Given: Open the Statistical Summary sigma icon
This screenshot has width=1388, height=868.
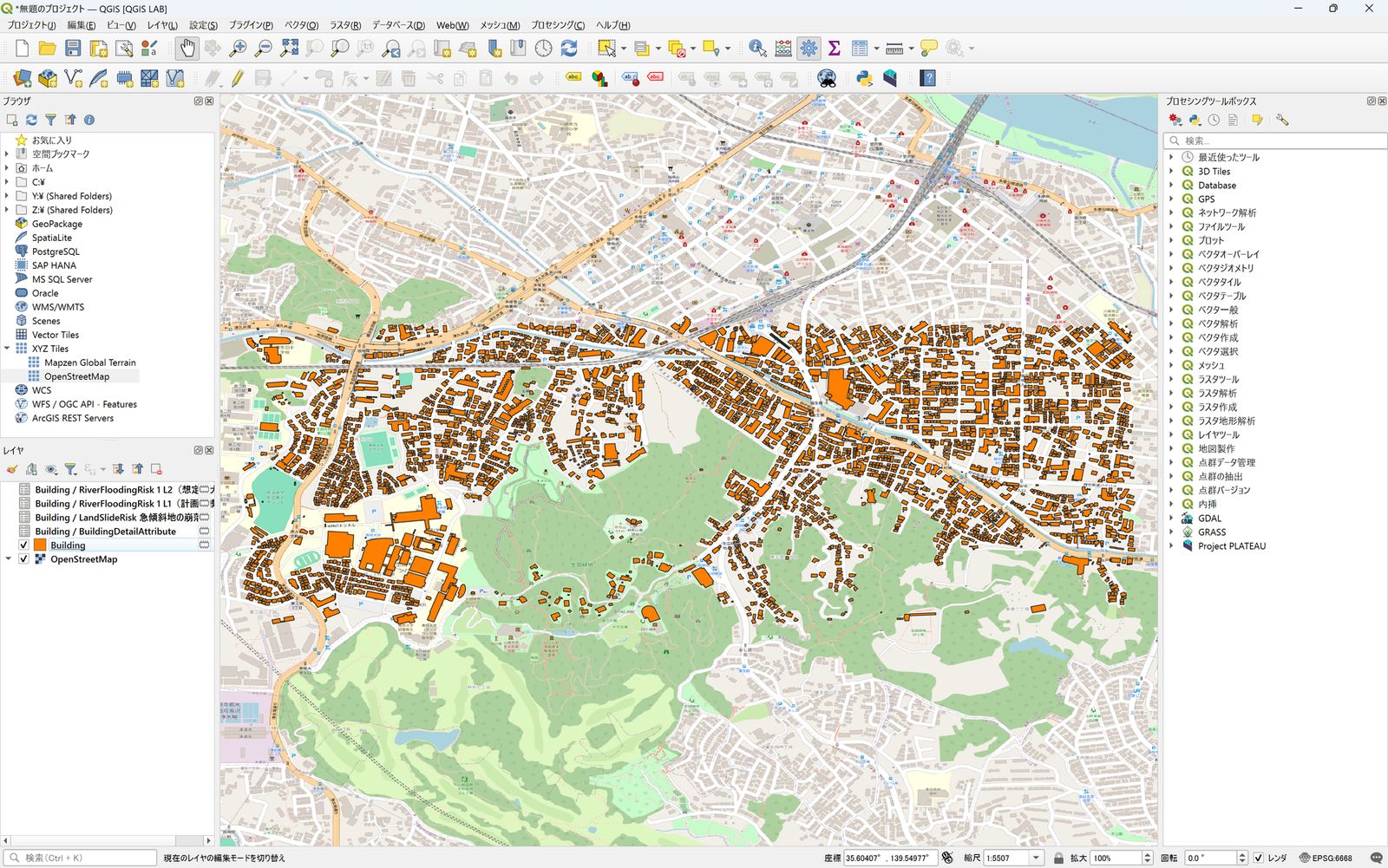Looking at the screenshot, I should (834, 49).
